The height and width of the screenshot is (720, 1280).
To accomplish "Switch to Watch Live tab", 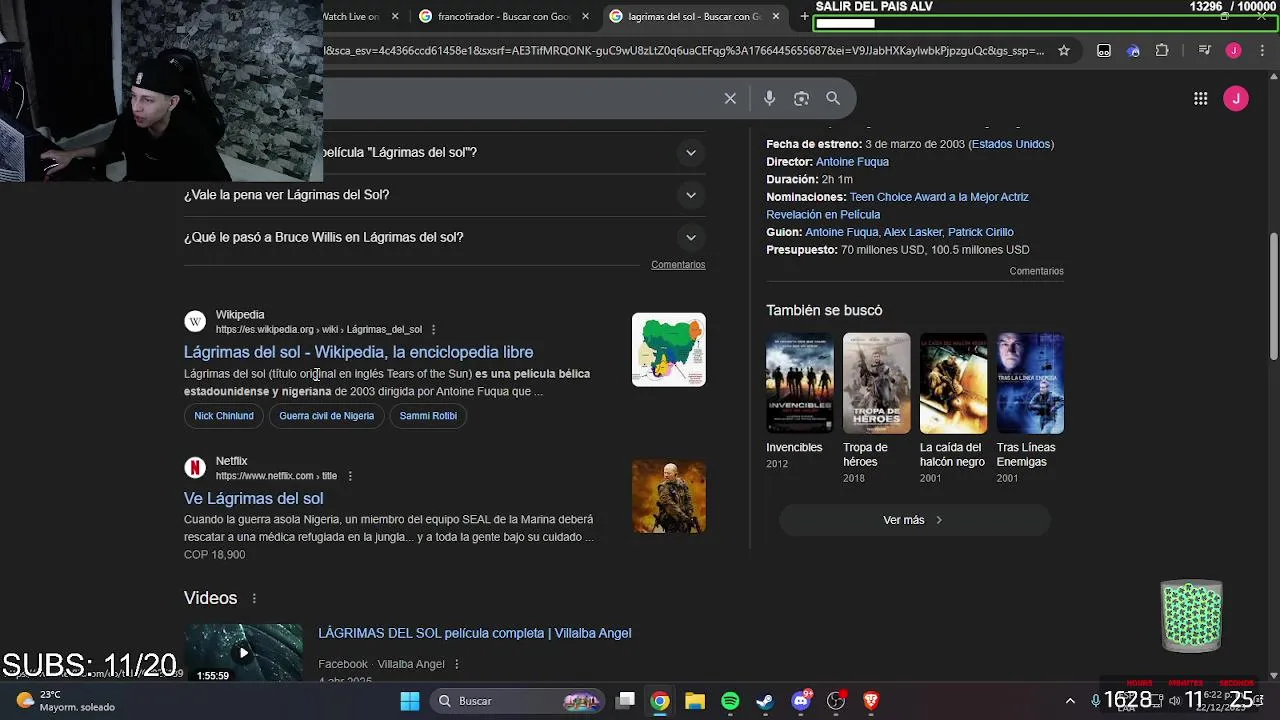I will click(x=350, y=16).
